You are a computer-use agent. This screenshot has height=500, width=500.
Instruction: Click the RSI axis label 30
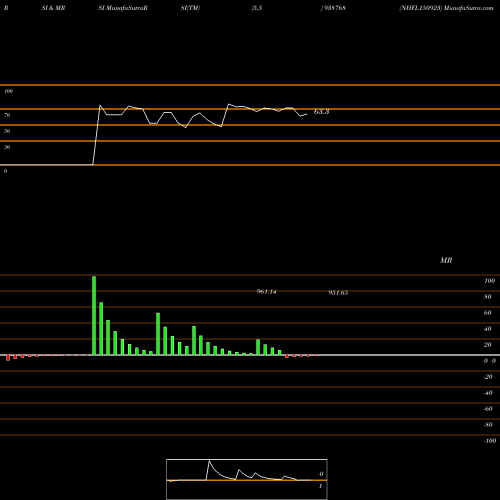click(7, 147)
